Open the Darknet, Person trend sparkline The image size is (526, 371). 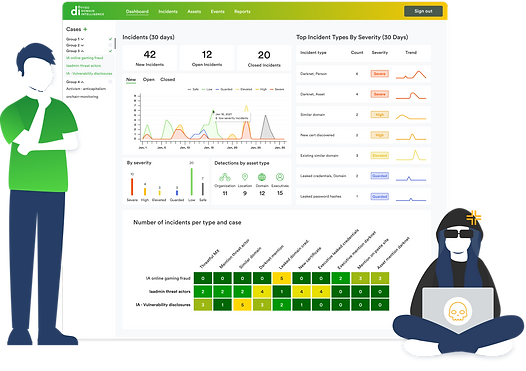[x=411, y=74]
